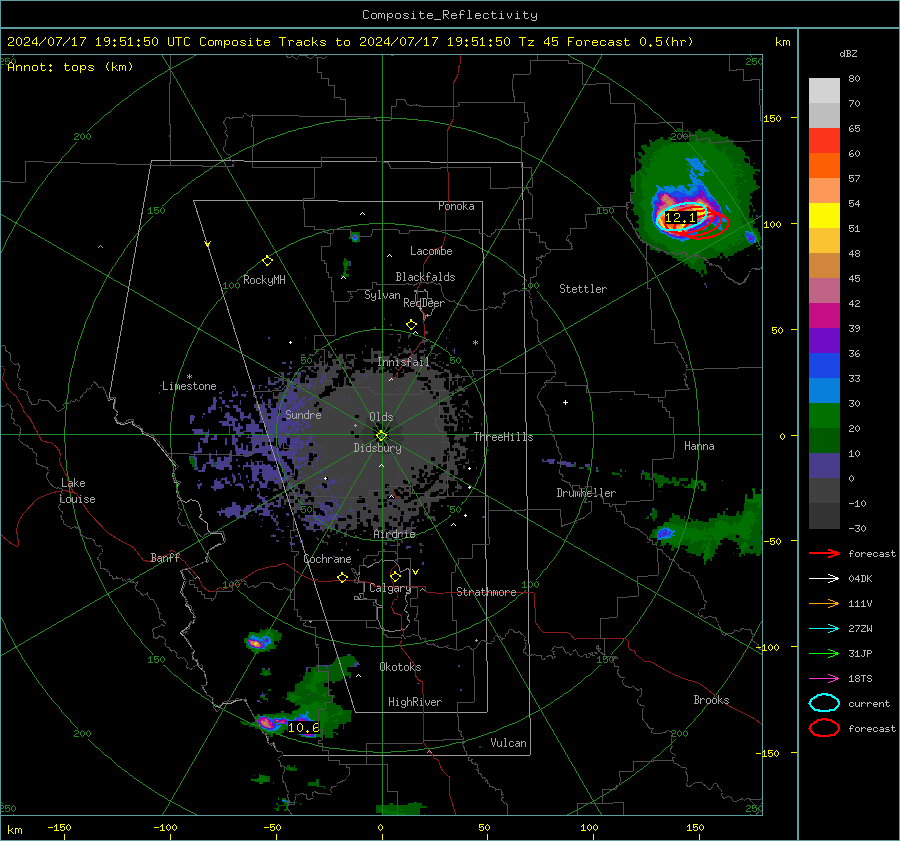Click the Hanna label
The width and height of the screenshot is (900, 841).
(x=699, y=446)
